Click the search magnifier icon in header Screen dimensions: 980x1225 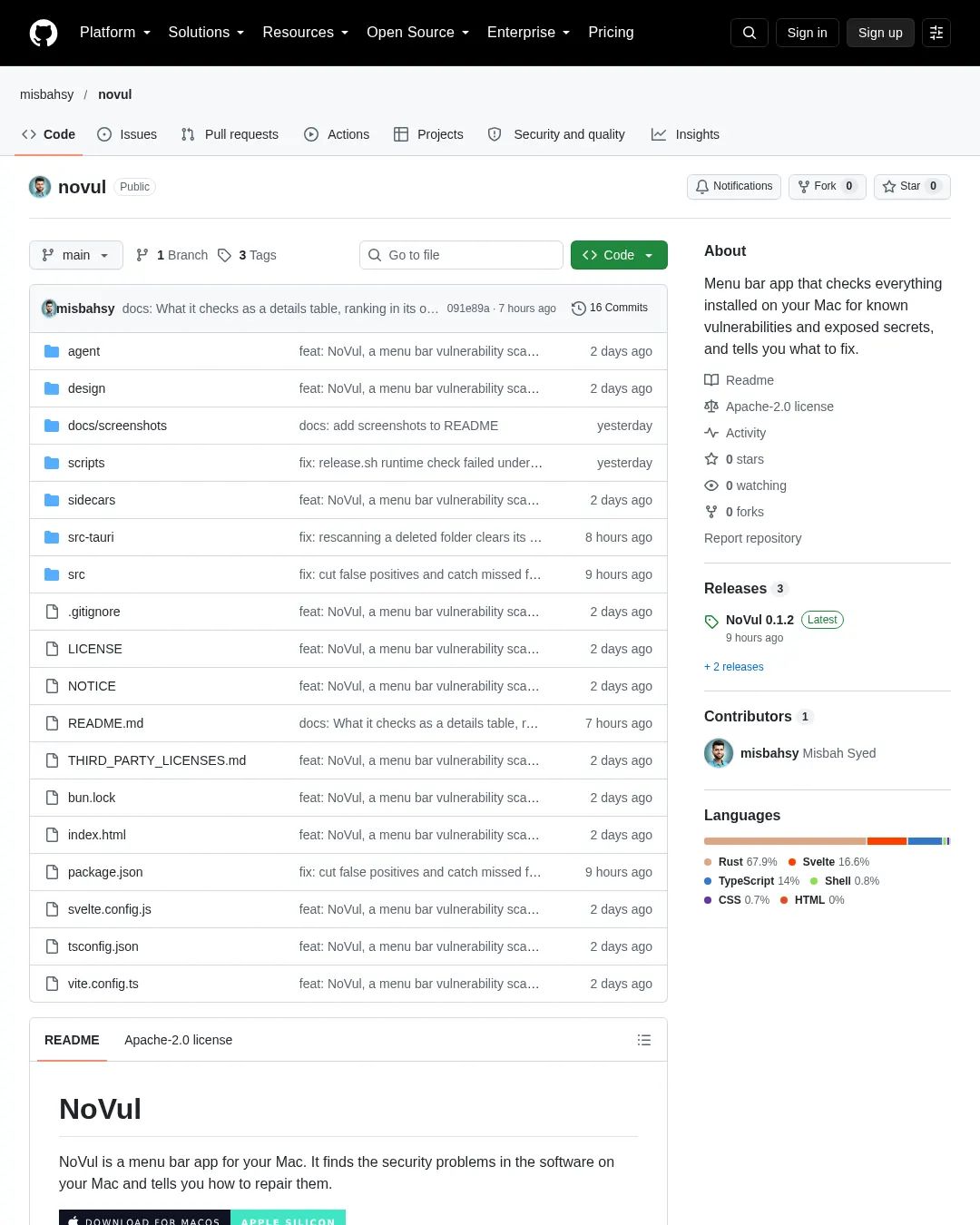[750, 33]
